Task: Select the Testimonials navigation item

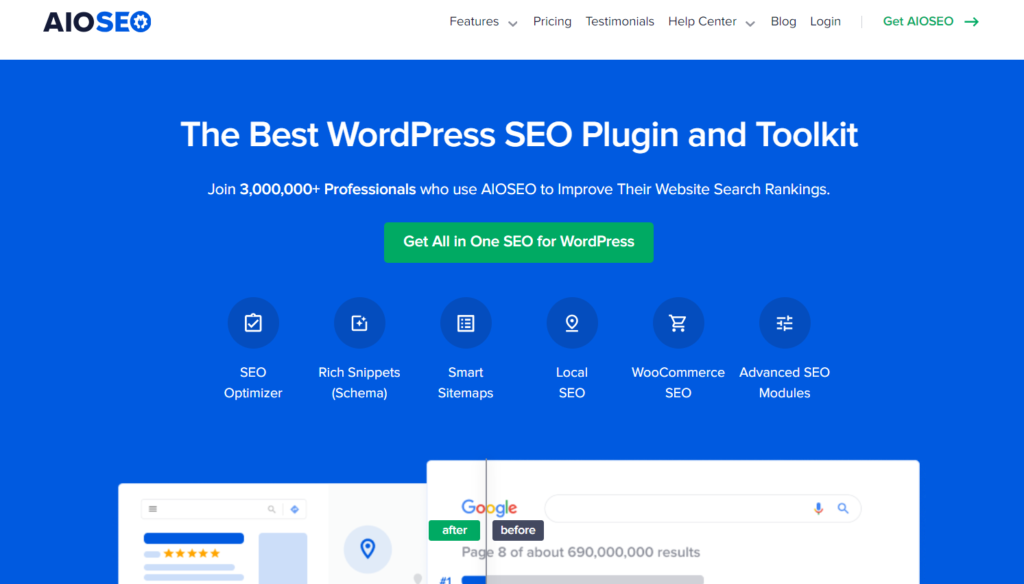Action: pos(620,21)
